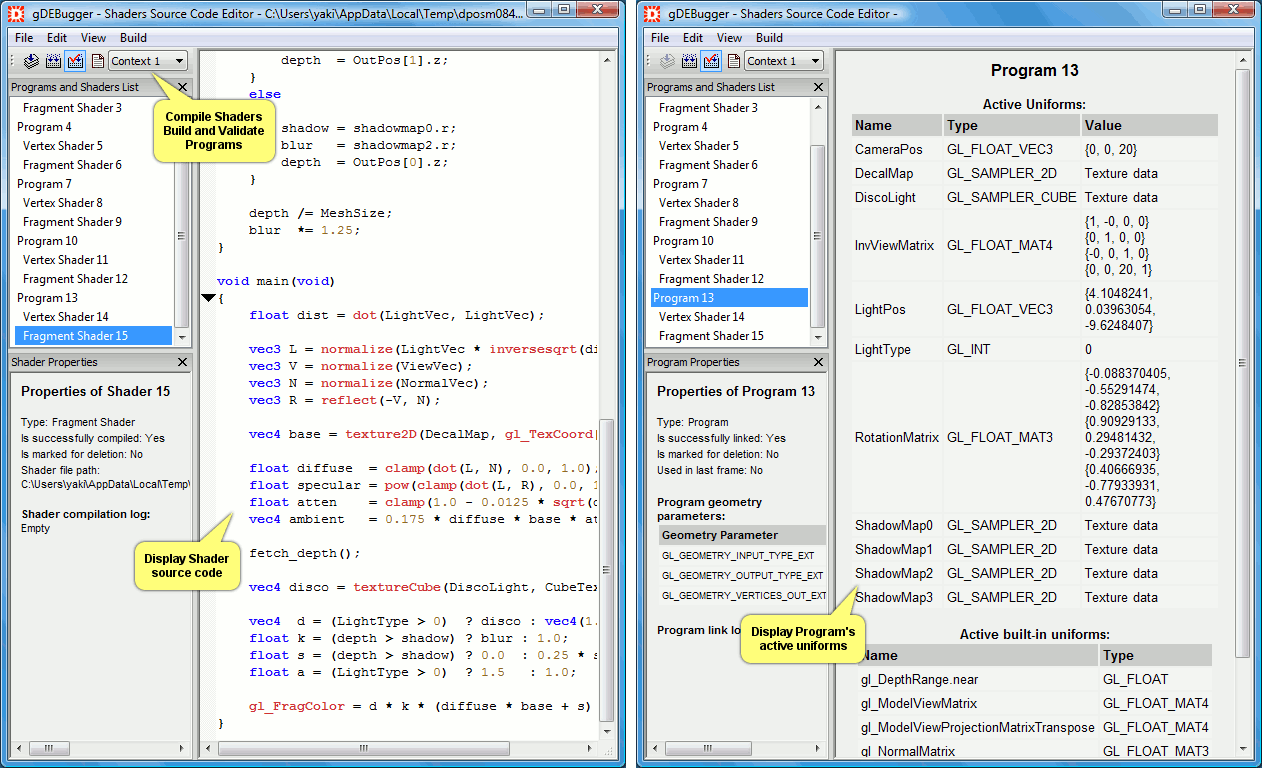Image resolution: width=1262 pixels, height=768 pixels.
Task: Toggle the red-checkmark Validate icon in left window
Action: pyautogui.click(x=75, y=61)
